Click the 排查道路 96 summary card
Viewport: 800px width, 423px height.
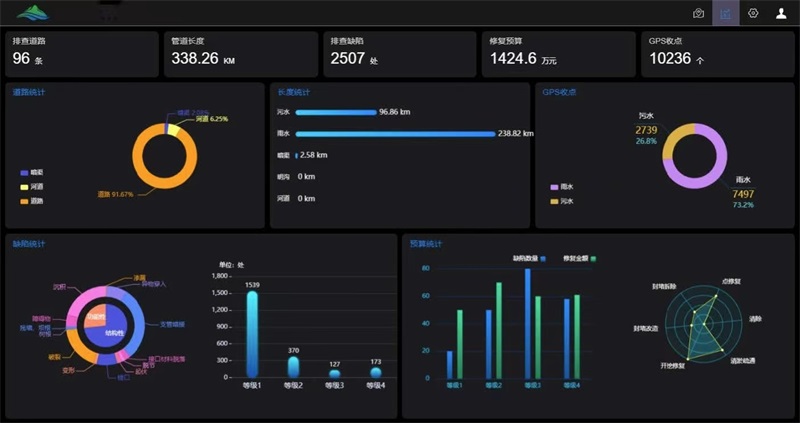pos(82,54)
